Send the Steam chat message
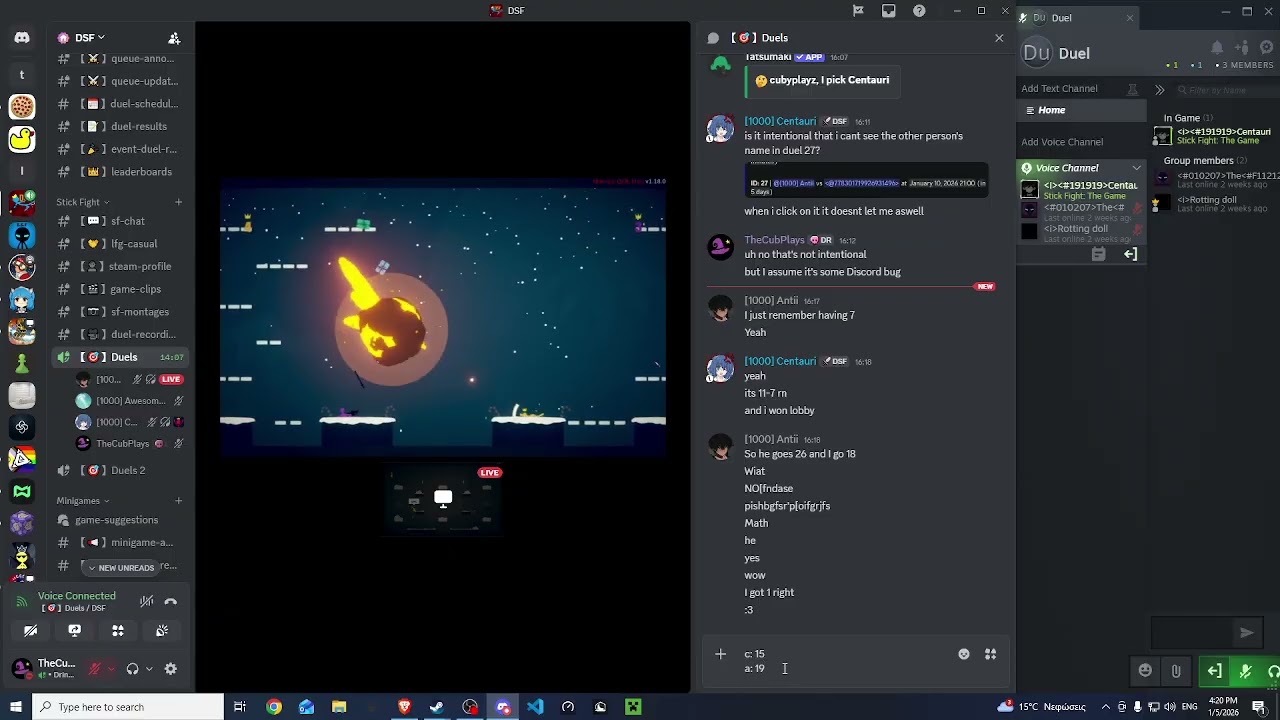 tap(1246, 632)
